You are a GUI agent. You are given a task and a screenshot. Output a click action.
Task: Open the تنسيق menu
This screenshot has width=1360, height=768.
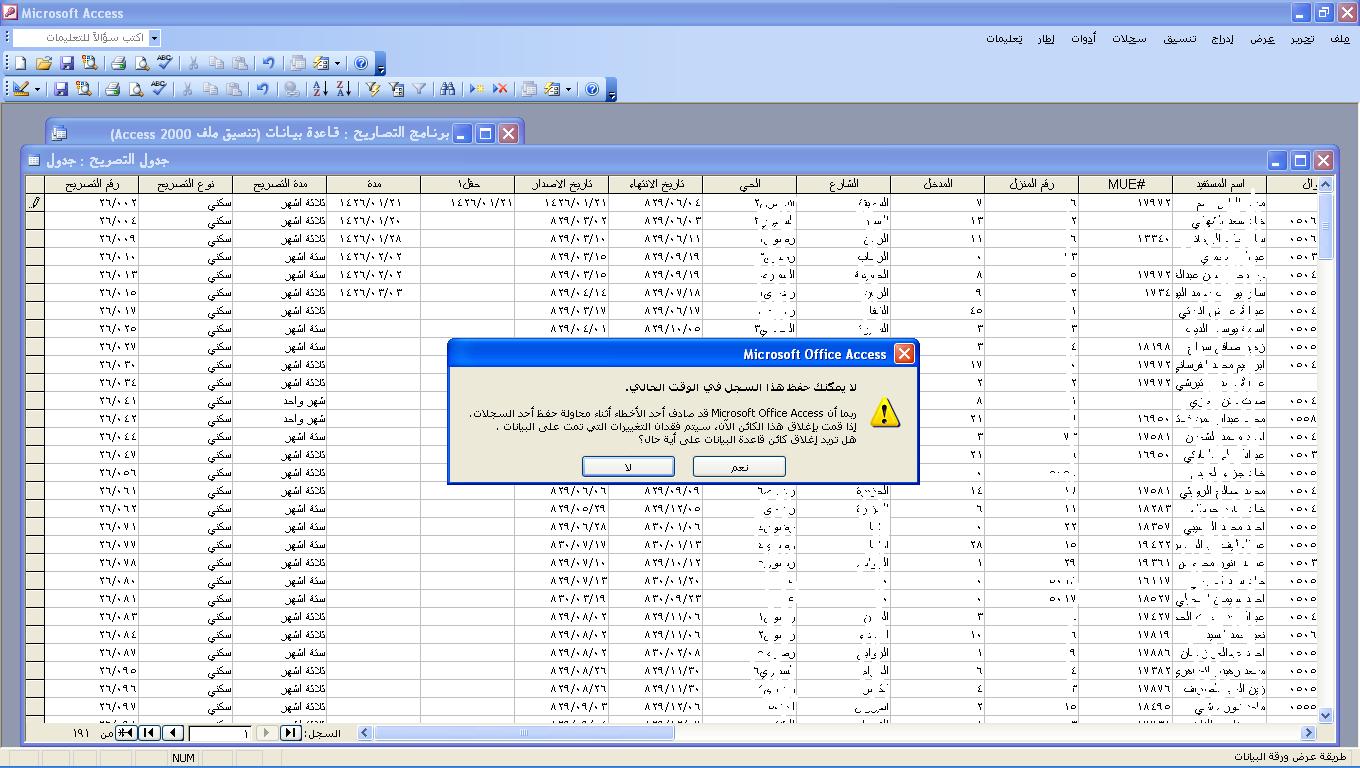click(1179, 38)
